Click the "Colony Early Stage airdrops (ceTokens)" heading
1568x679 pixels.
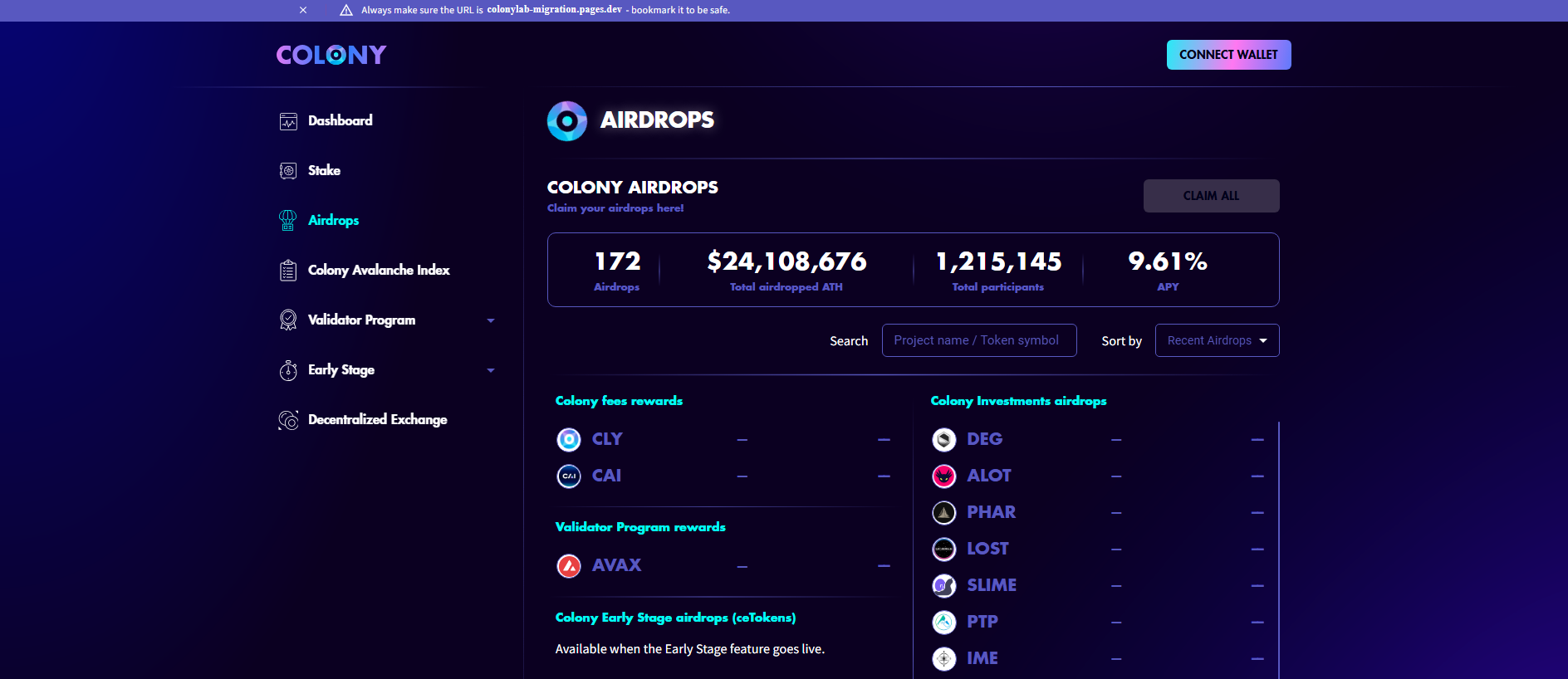click(x=675, y=618)
